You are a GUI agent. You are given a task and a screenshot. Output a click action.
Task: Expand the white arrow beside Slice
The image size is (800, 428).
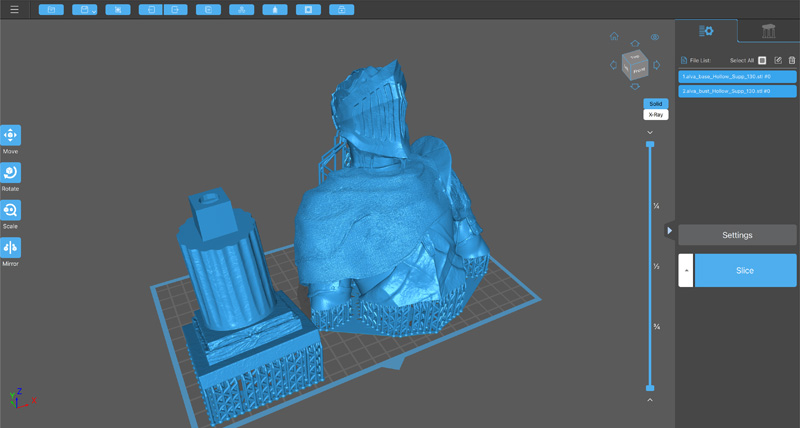click(x=686, y=270)
